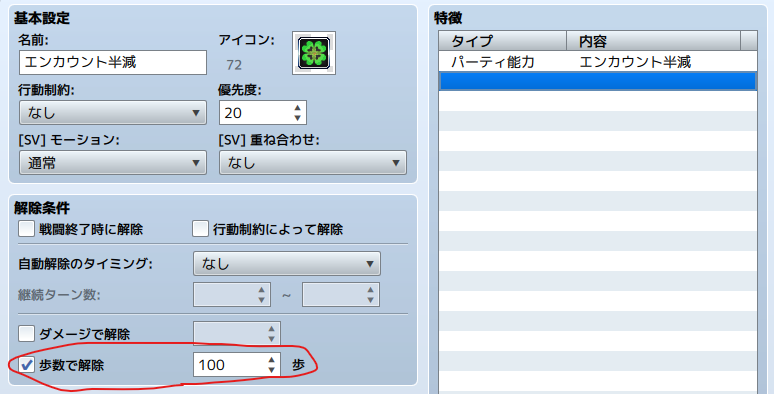Check 行動制約によって解除 checkbox
This screenshot has width=774, height=394.
200,229
